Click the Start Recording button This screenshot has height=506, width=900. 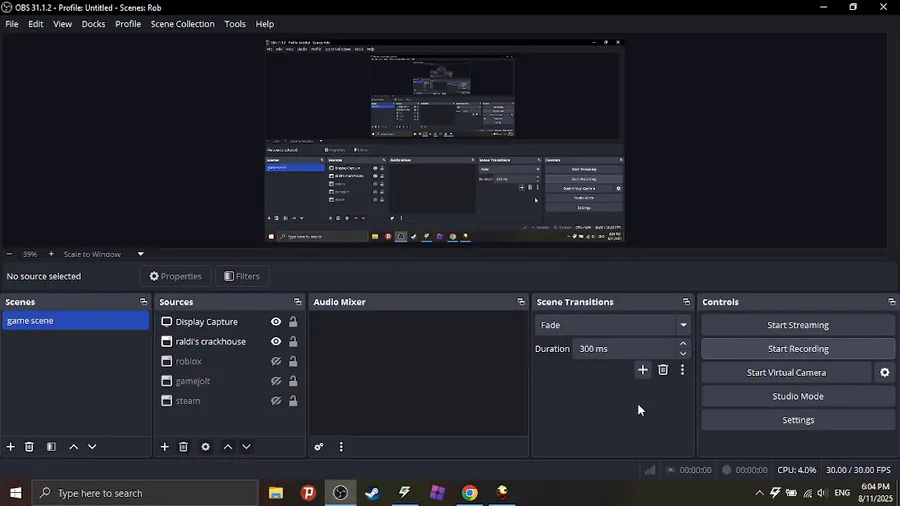pyautogui.click(x=798, y=349)
